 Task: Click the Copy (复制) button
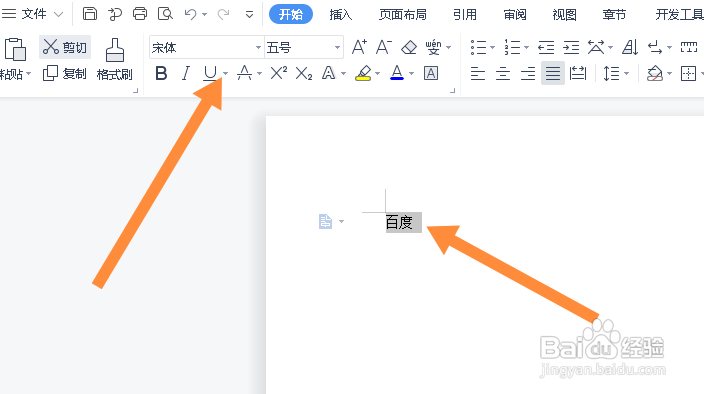pyautogui.click(x=65, y=73)
